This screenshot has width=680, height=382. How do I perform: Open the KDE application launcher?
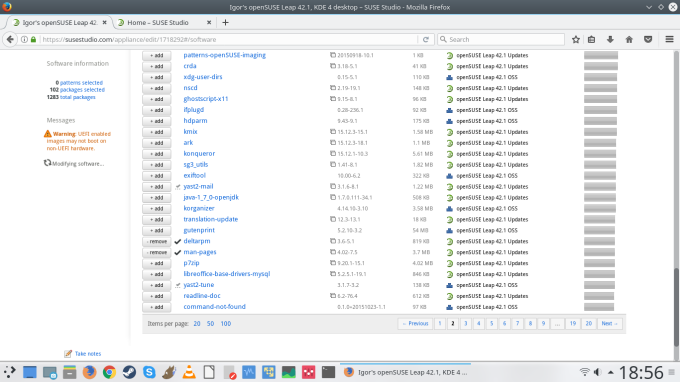click(x=10, y=372)
